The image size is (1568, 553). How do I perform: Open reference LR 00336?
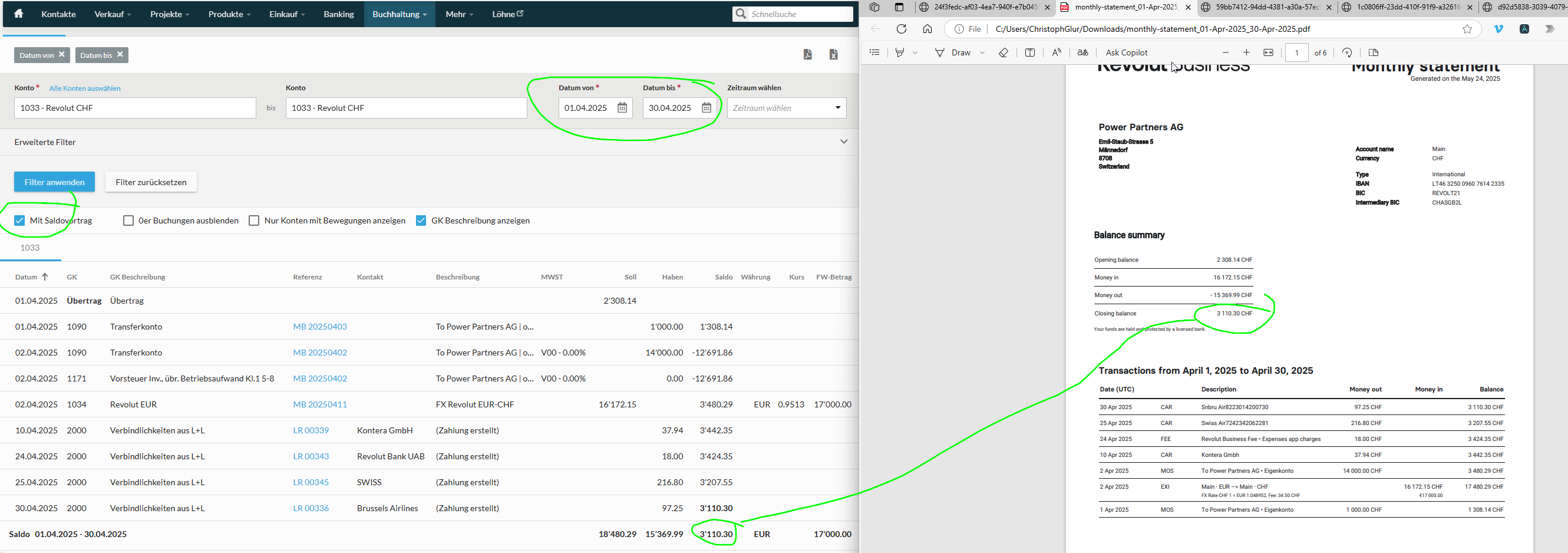pos(311,508)
